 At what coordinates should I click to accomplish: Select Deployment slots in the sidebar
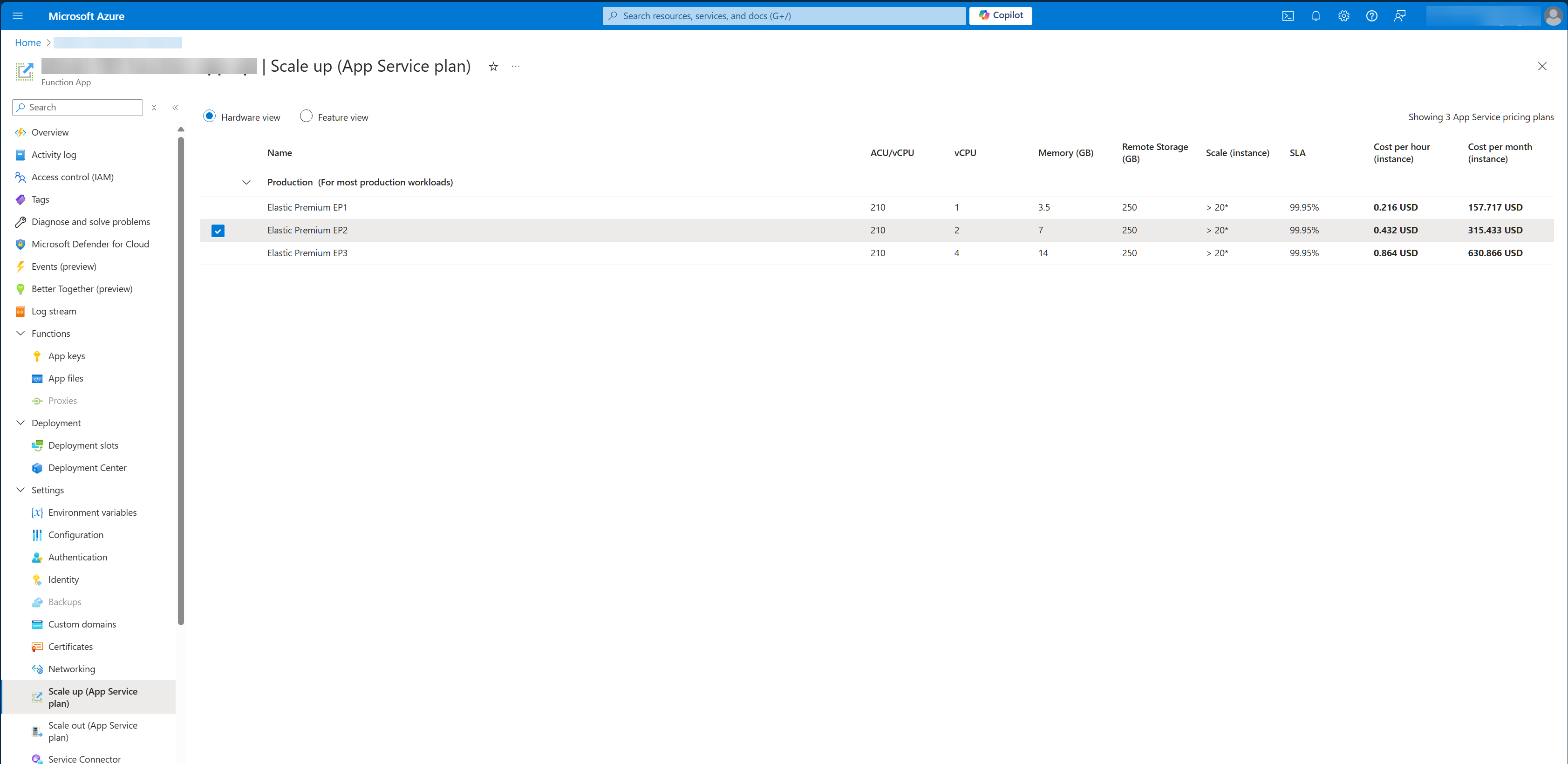point(83,445)
